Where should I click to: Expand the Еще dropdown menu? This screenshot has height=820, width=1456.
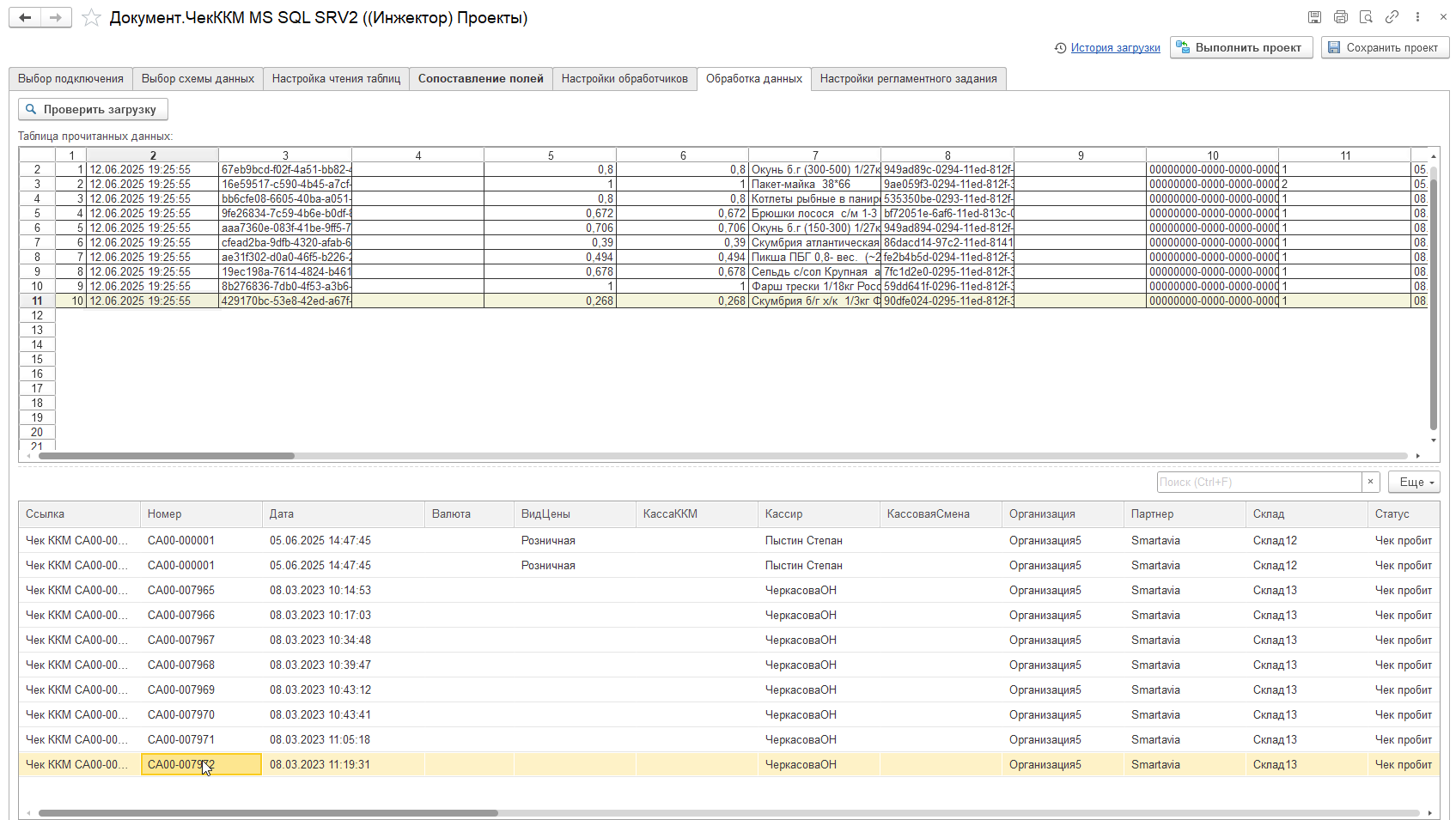pos(1414,482)
